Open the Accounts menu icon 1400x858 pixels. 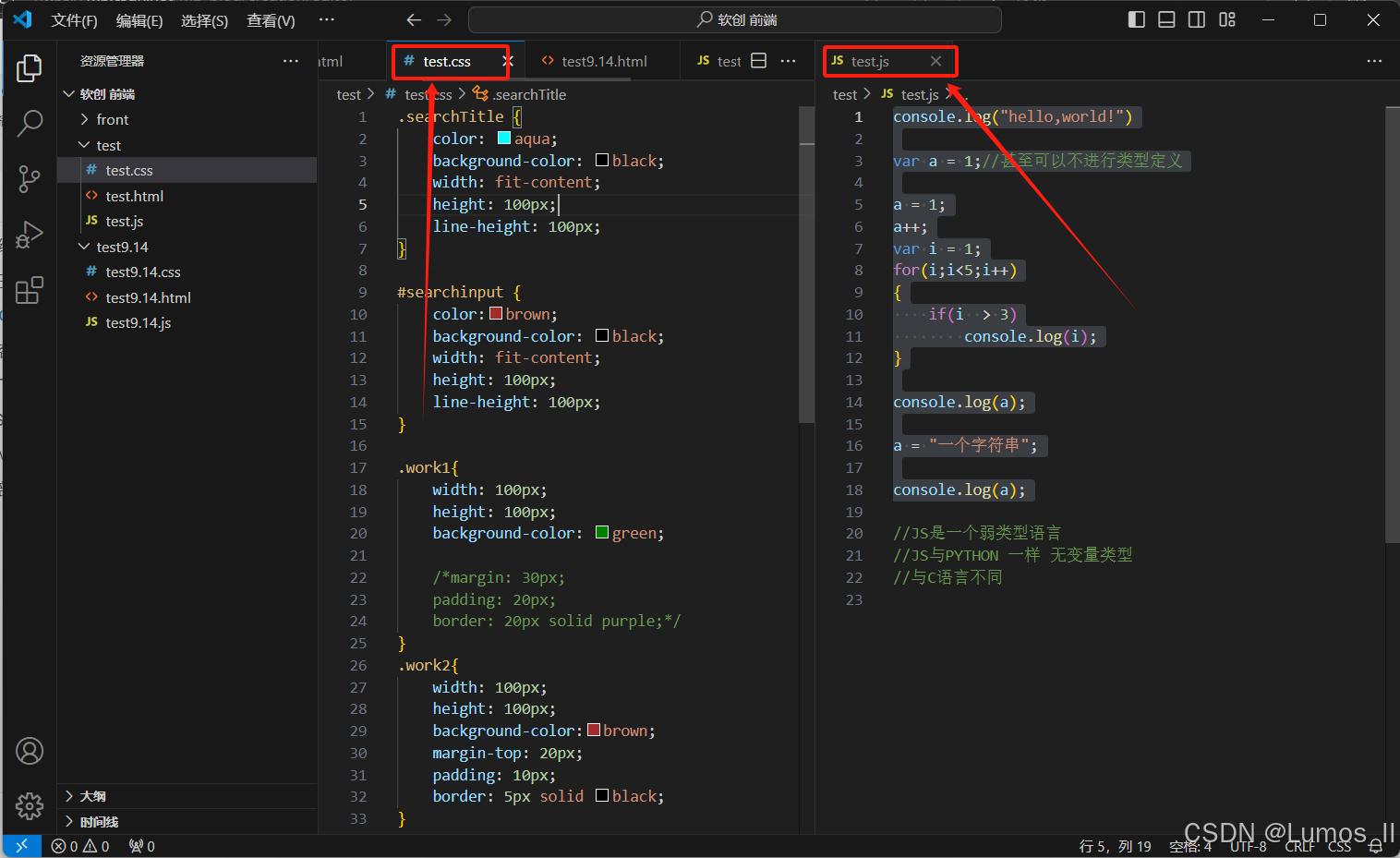tap(30, 751)
